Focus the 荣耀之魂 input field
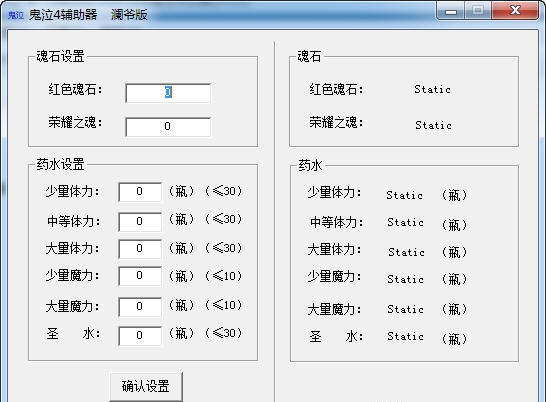Screen dimensions: 546x402 click(x=168, y=127)
